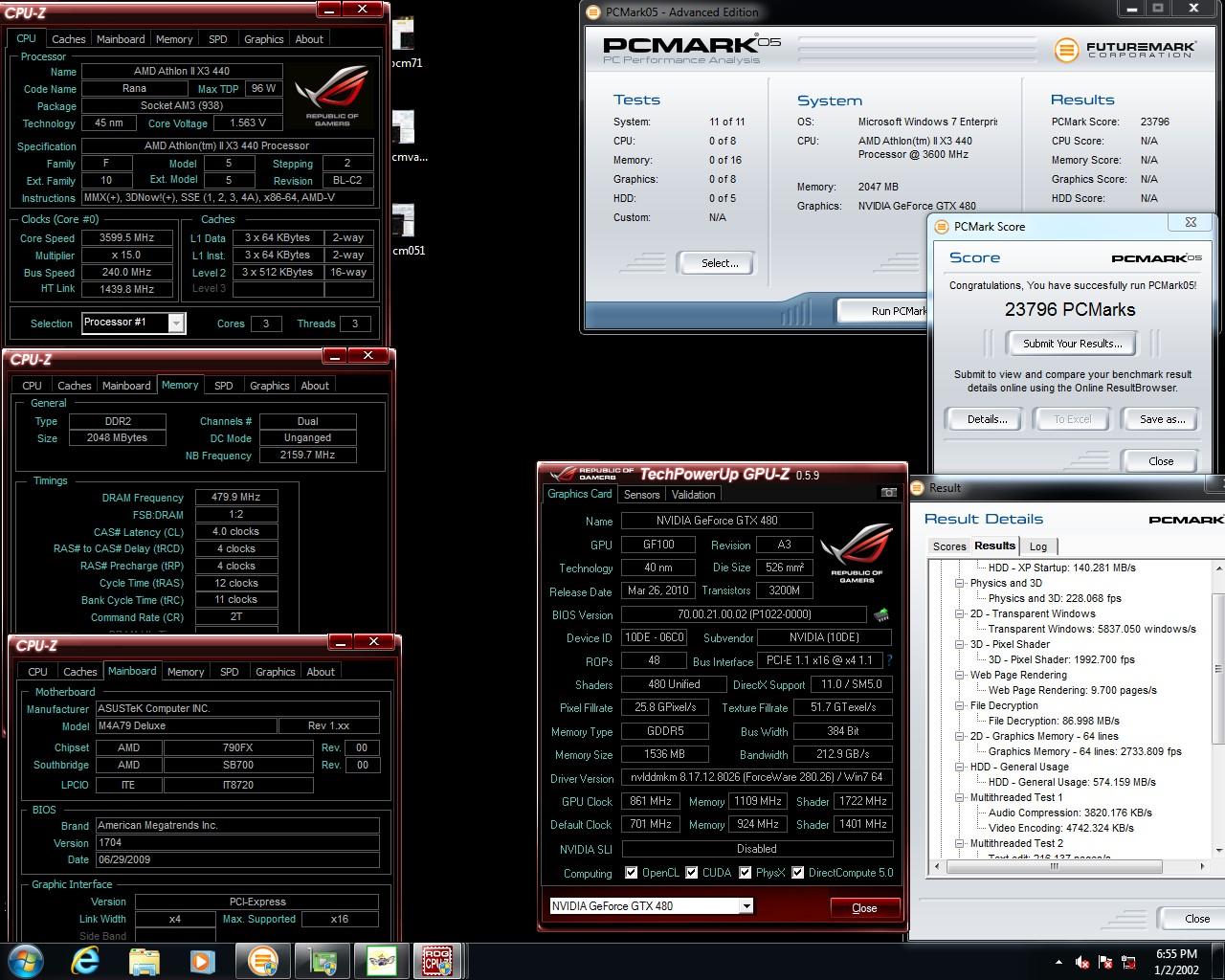The height and width of the screenshot is (980, 1225).
Task: Collapse the File Decryption node
Action: tap(960, 705)
